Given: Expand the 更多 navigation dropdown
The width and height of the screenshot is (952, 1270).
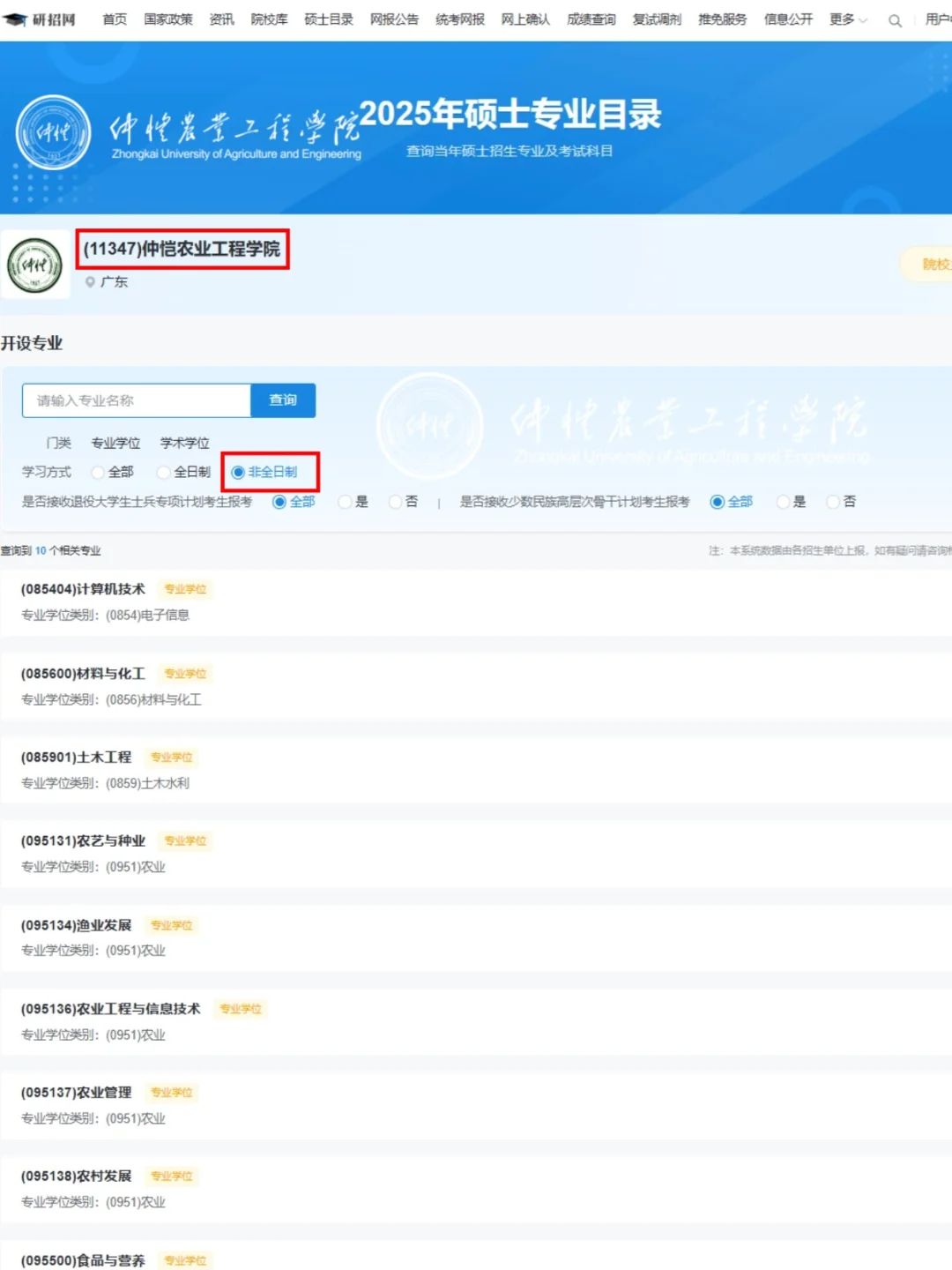Looking at the screenshot, I should click(848, 19).
